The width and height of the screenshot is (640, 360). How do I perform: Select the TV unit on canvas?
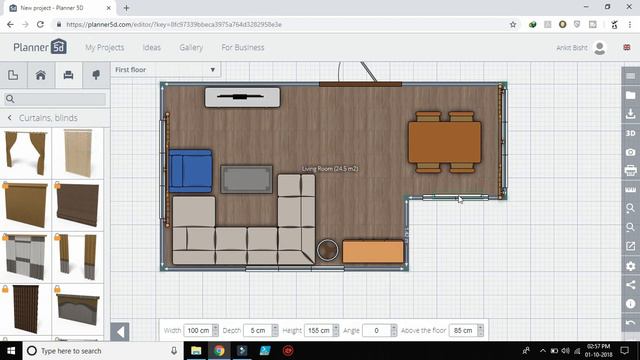pos(242,98)
